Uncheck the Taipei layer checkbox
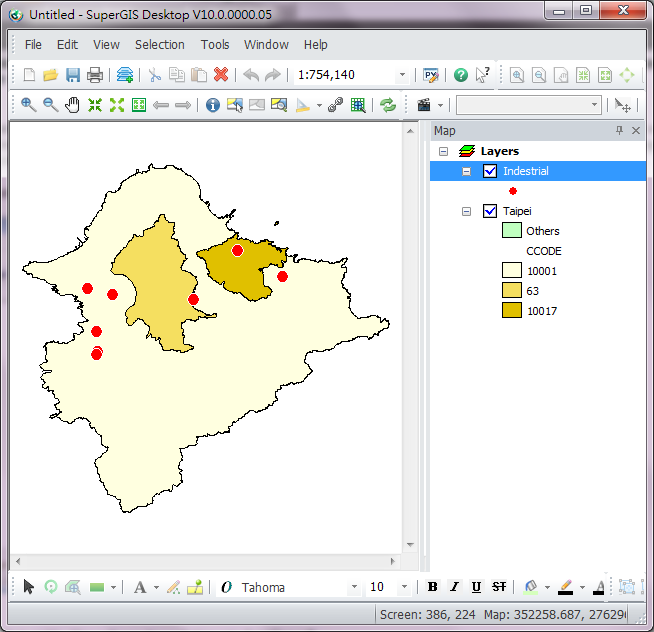The image size is (654, 632). (x=490, y=211)
